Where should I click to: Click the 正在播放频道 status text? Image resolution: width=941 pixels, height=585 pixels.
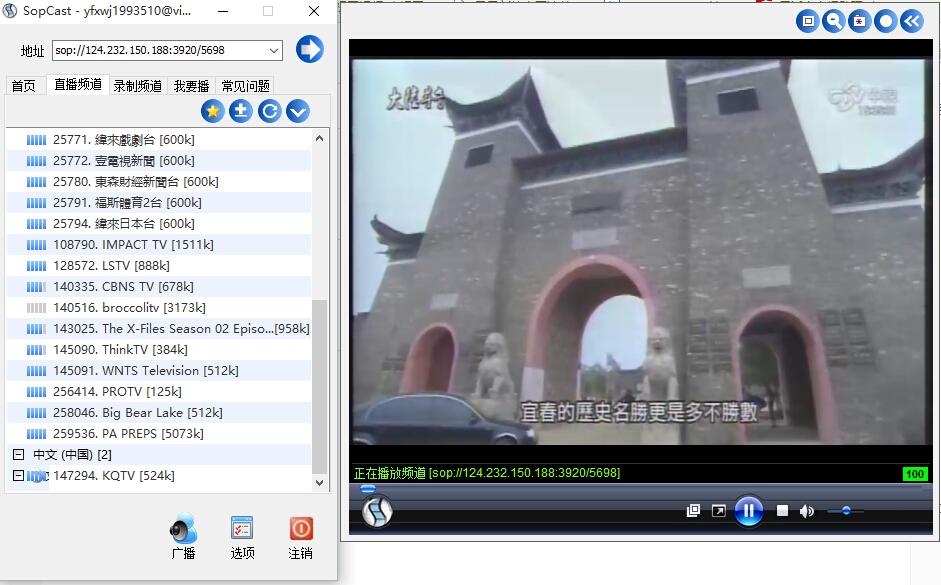click(x=487, y=473)
